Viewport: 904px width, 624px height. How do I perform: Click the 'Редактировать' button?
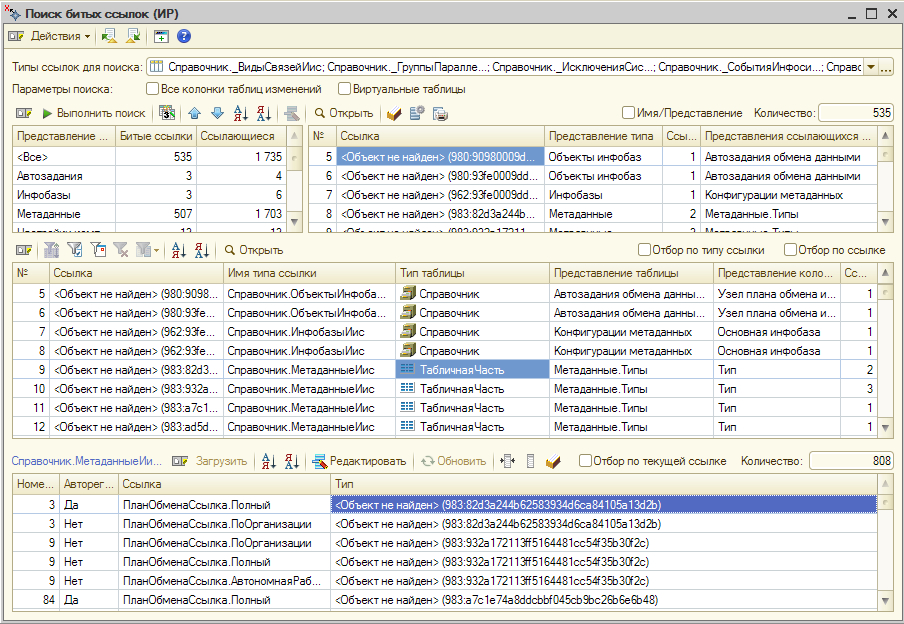(360, 461)
